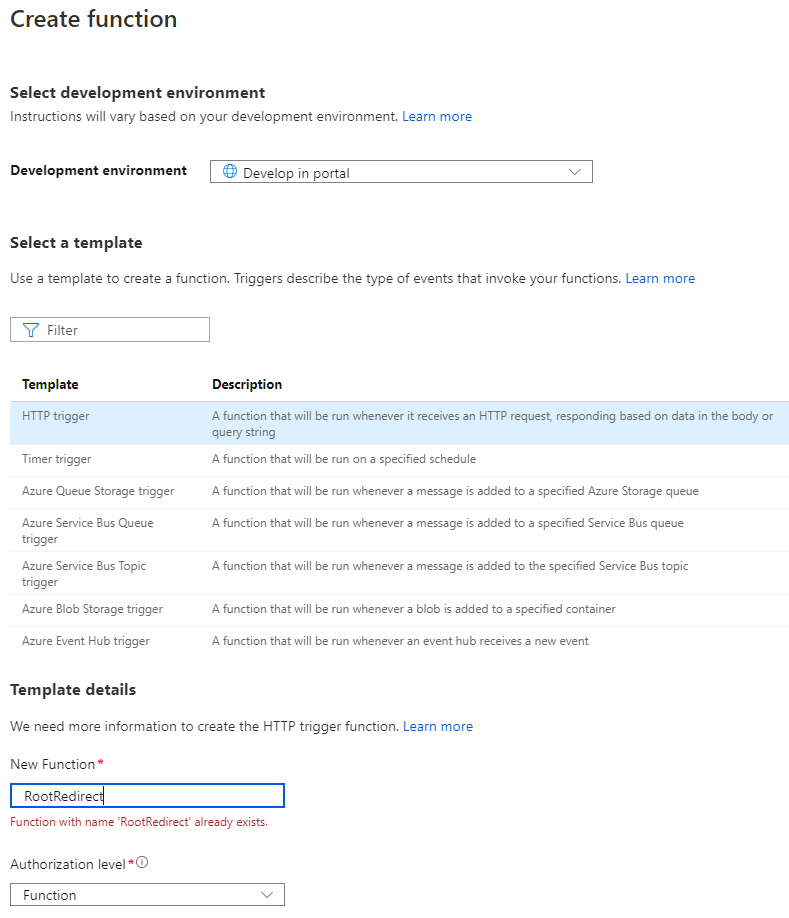
Task: Click the template Filter input field
Action: (x=120, y=330)
